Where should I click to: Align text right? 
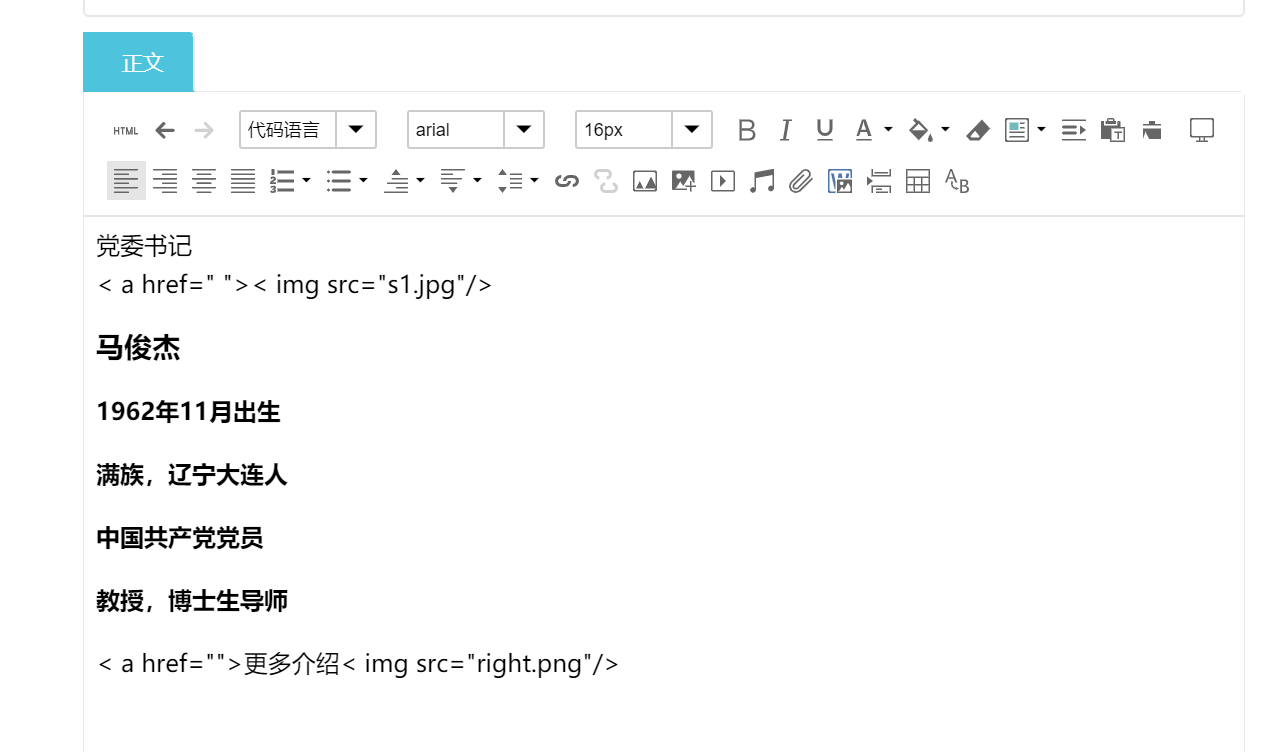[x=165, y=181]
